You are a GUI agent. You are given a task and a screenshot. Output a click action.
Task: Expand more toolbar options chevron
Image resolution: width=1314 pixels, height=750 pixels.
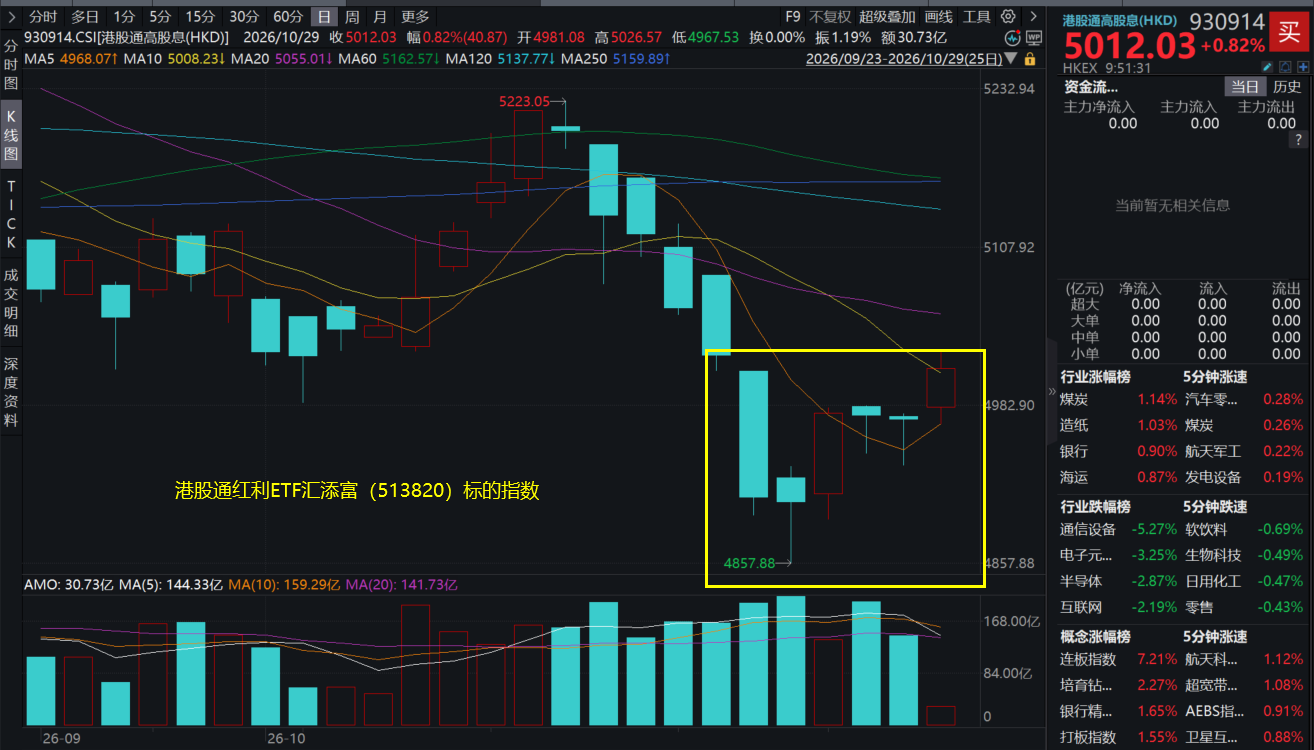coord(1033,16)
